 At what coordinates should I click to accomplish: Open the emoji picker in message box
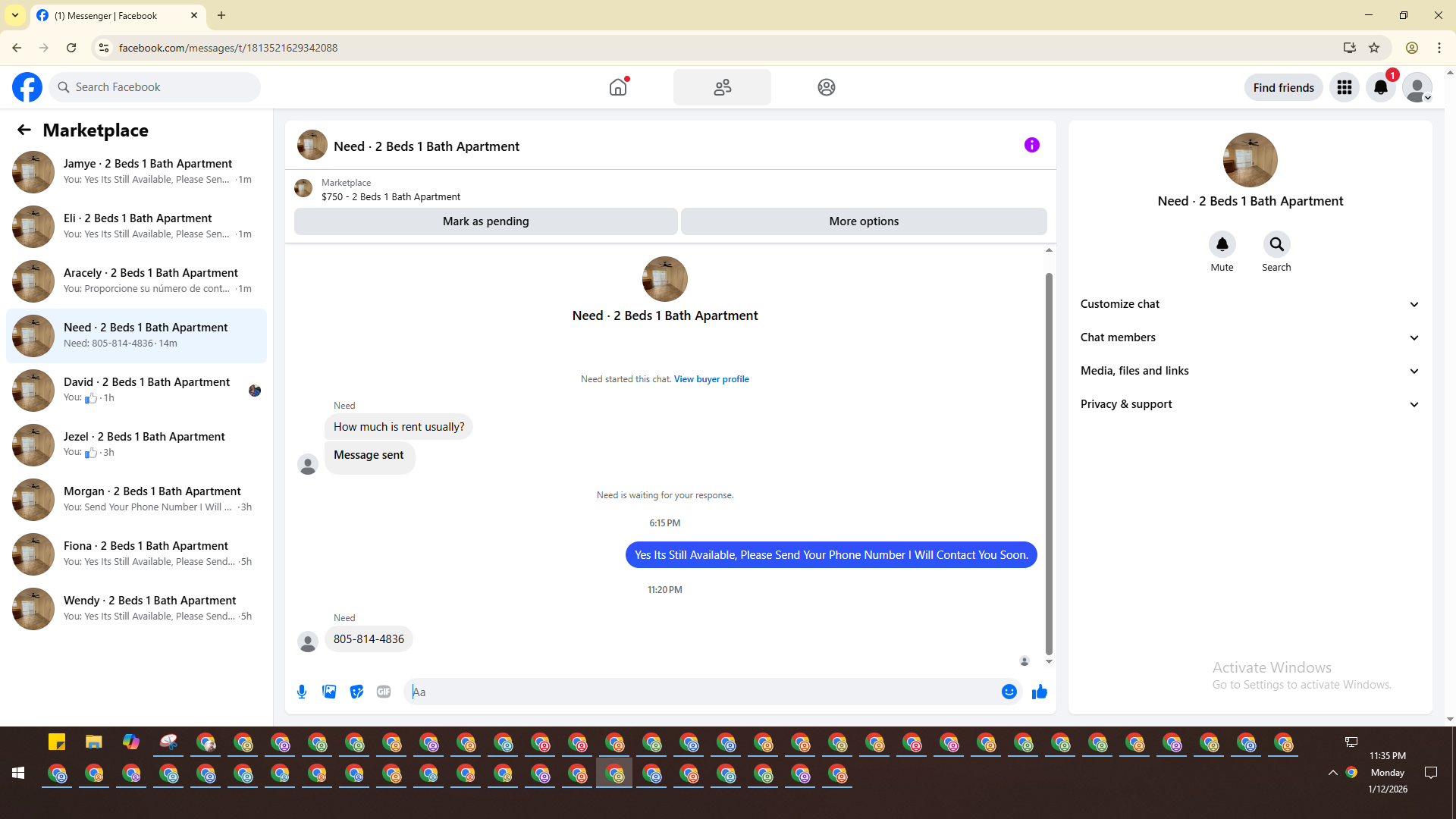[1009, 692]
